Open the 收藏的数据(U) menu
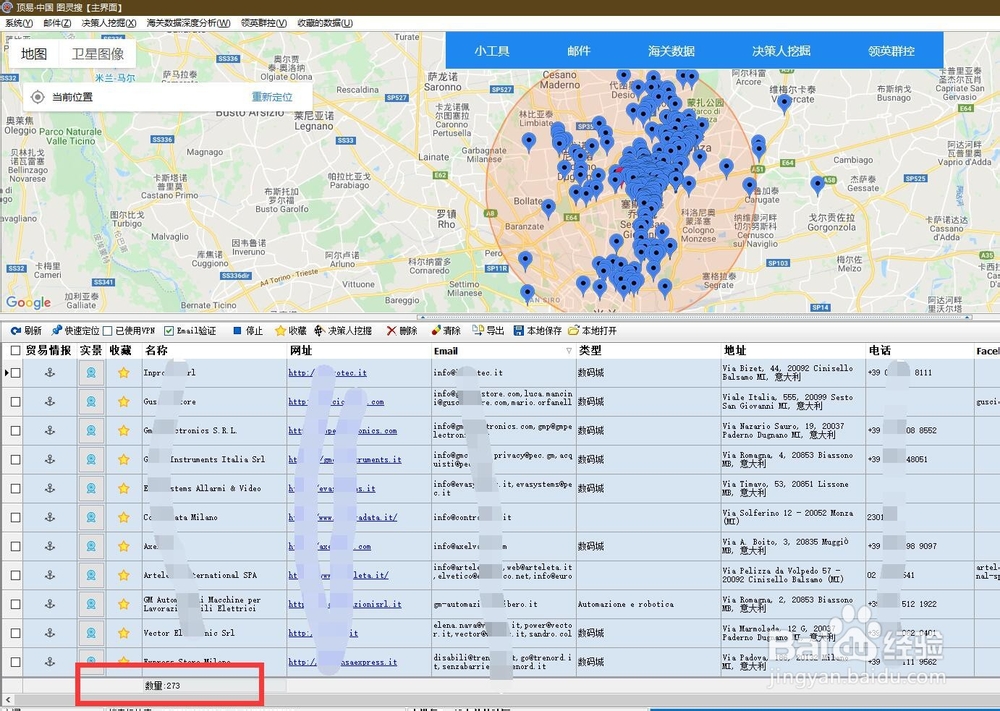Viewport: 1000px width, 711px height. 325,23
